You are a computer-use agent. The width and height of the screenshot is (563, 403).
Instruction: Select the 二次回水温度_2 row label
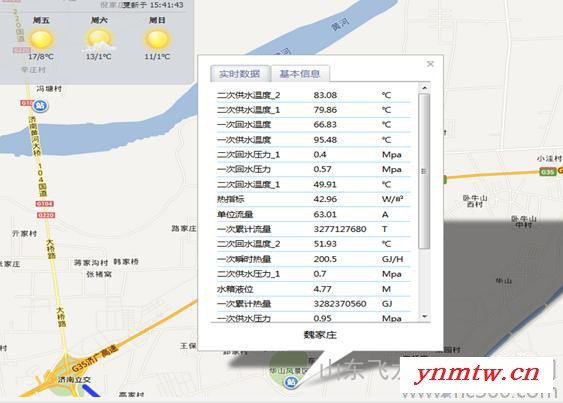click(x=248, y=244)
